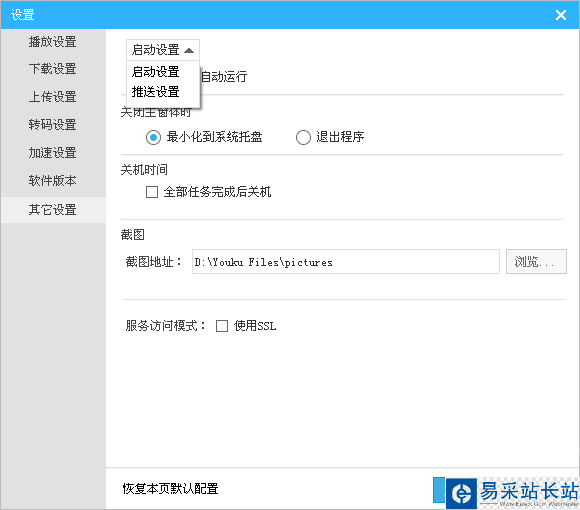This screenshot has height=510, width=580.
Task: Enable 全部任务完成后关机 checkbox
Action: pyautogui.click(x=152, y=192)
